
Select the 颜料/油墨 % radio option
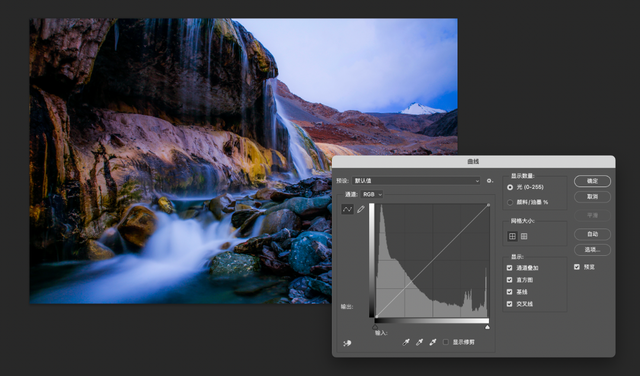[510, 202]
